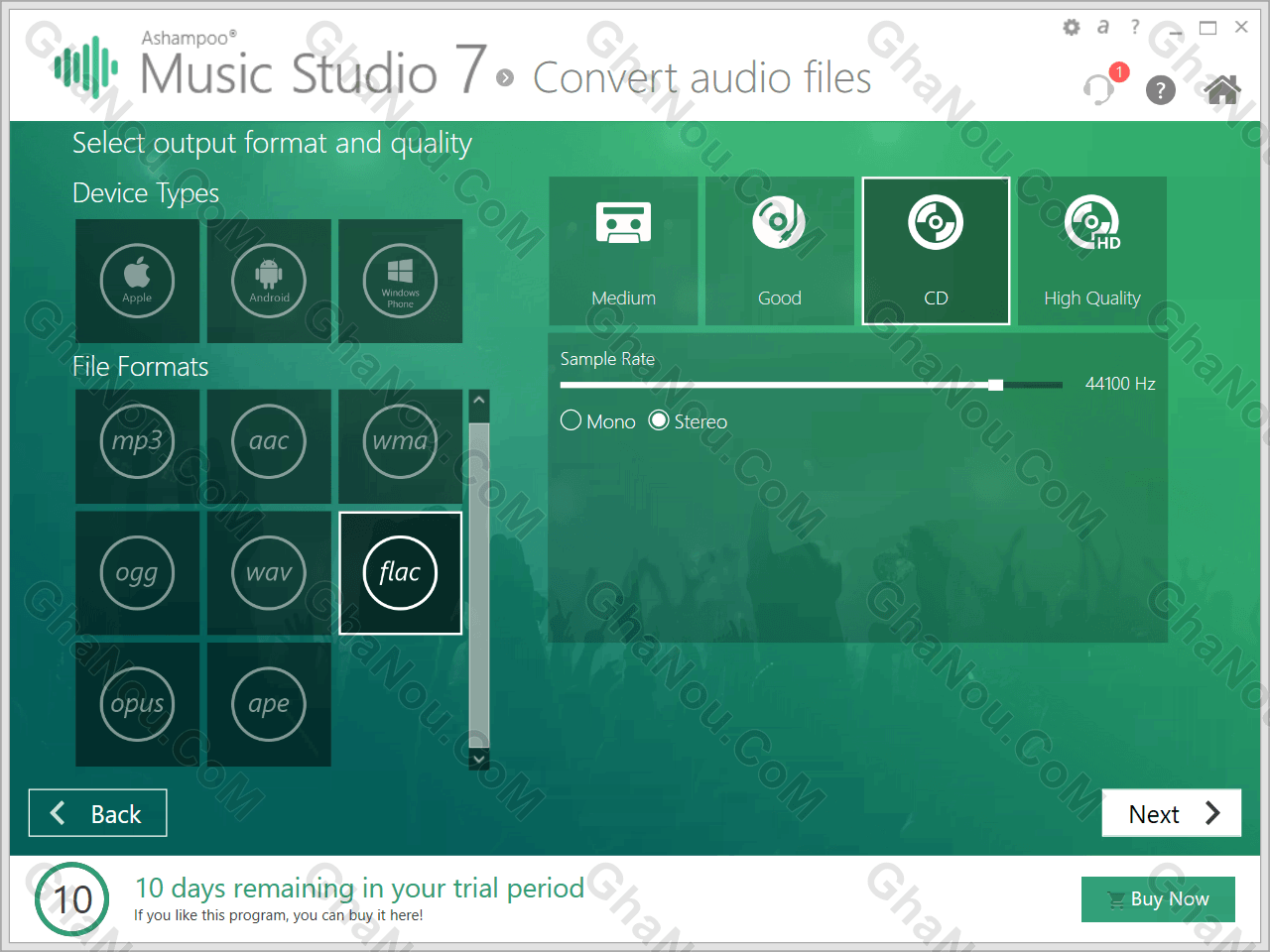
Task: Select Good quality preset
Action: click(x=780, y=251)
